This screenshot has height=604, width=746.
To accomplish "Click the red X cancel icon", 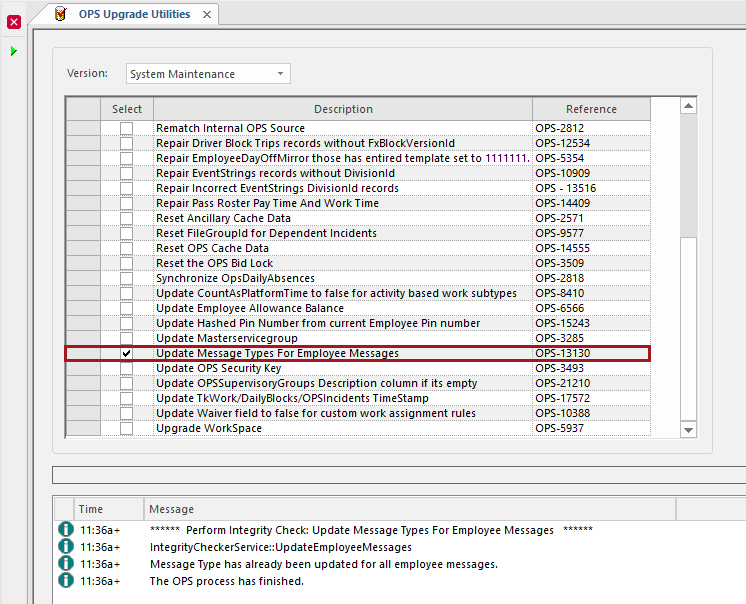I will [x=14, y=22].
